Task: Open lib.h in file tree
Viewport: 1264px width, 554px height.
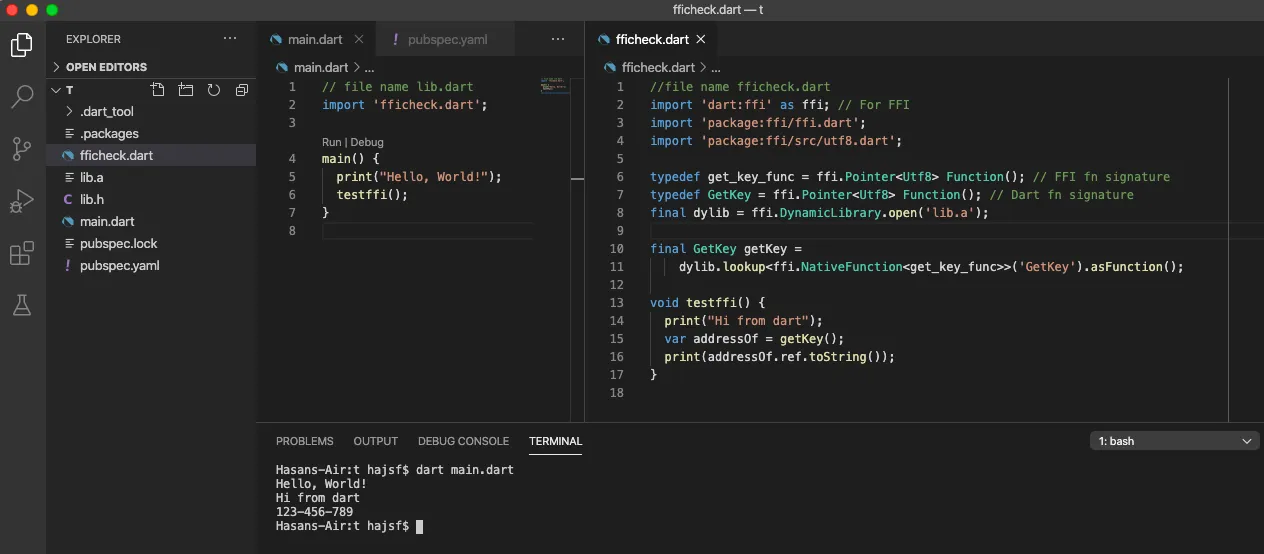Action: (x=150, y=199)
